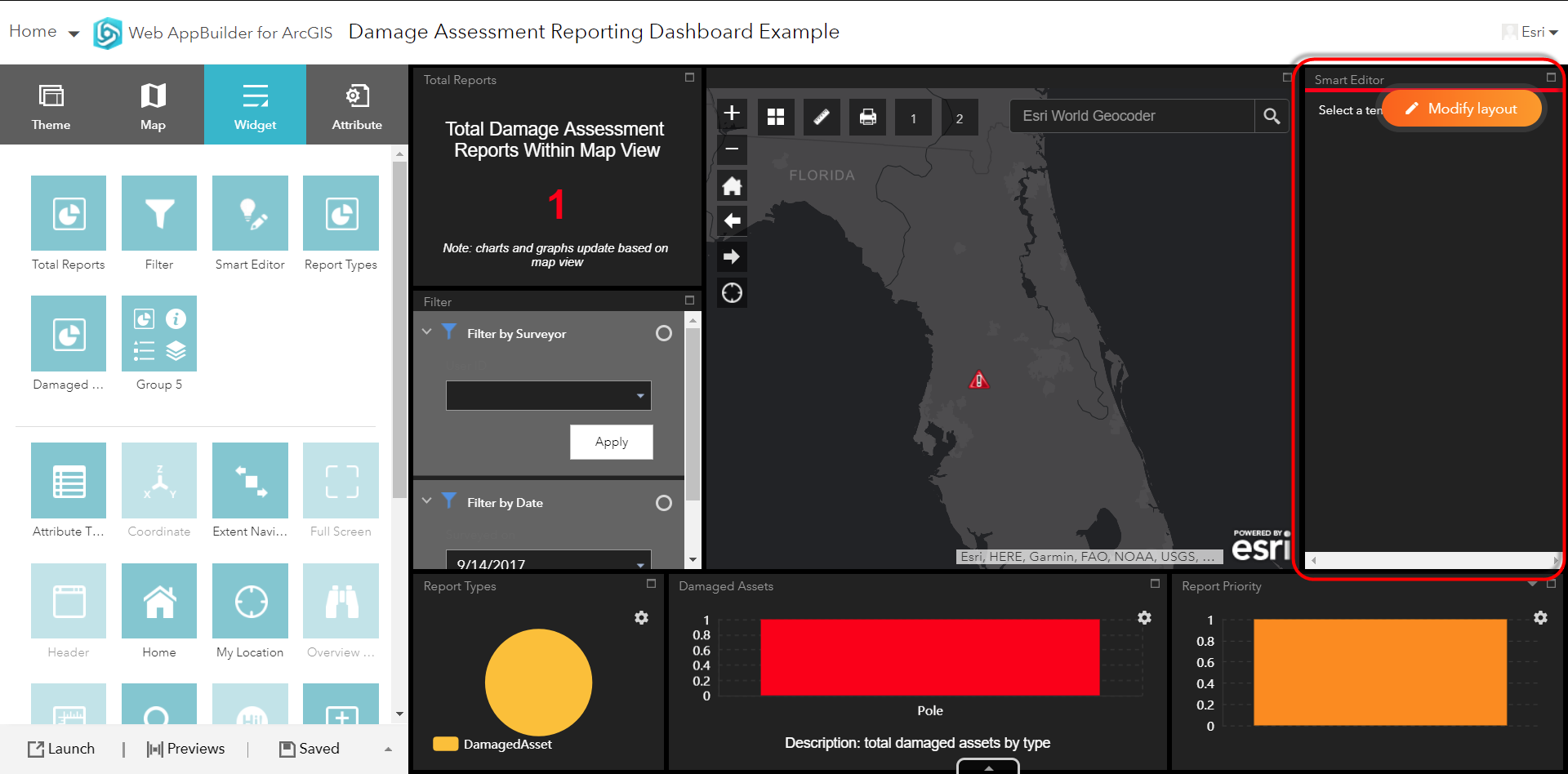Image resolution: width=1568 pixels, height=774 pixels.
Task: Maximize the Smart Editor panel
Action: (x=1551, y=78)
